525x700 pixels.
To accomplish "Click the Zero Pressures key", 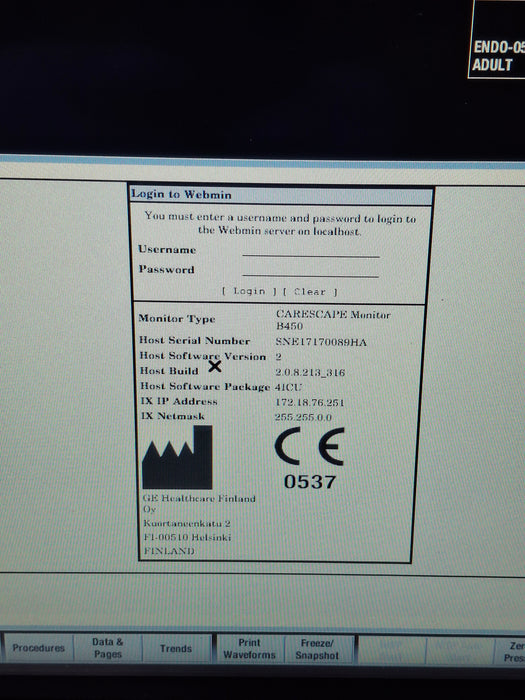I will (510, 652).
